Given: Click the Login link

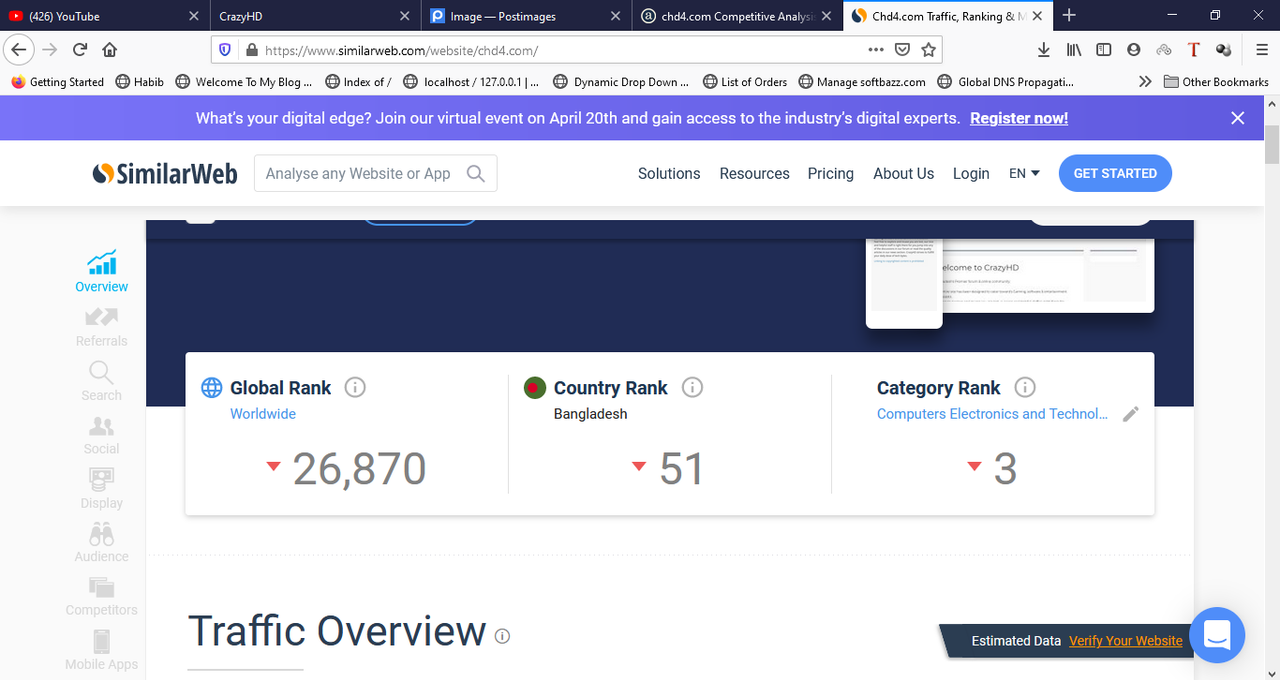Looking at the screenshot, I should click(x=971, y=173).
